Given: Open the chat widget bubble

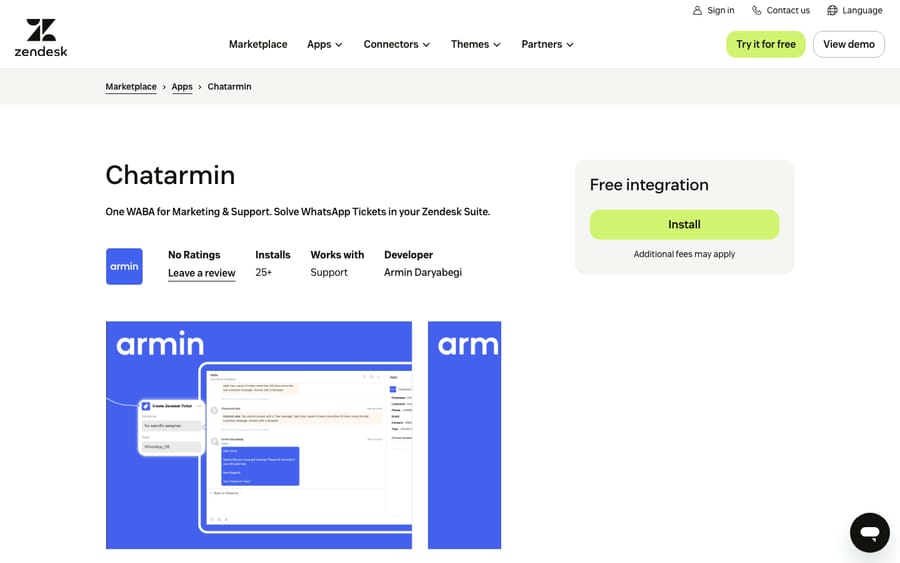Looking at the screenshot, I should point(870,533).
